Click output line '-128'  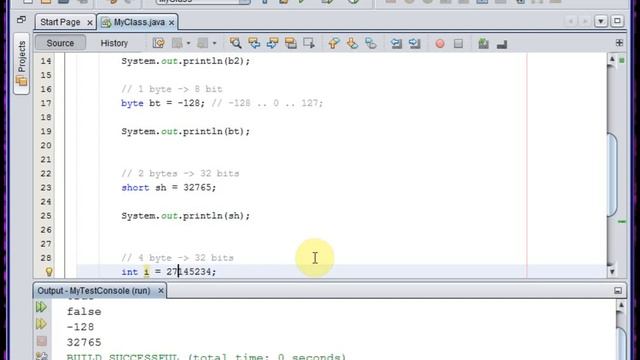(x=80, y=327)
